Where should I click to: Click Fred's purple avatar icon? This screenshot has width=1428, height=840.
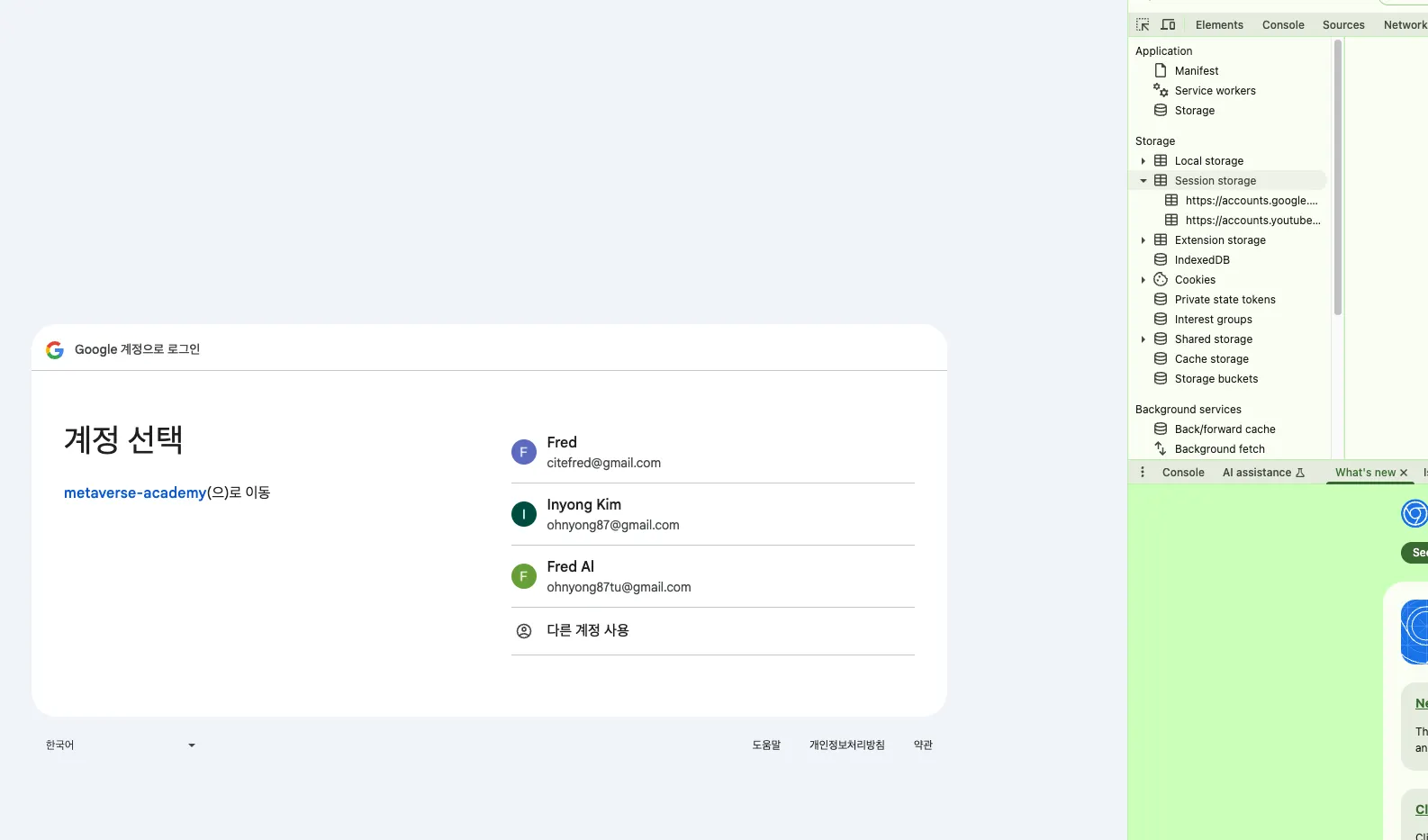(524, 452)
